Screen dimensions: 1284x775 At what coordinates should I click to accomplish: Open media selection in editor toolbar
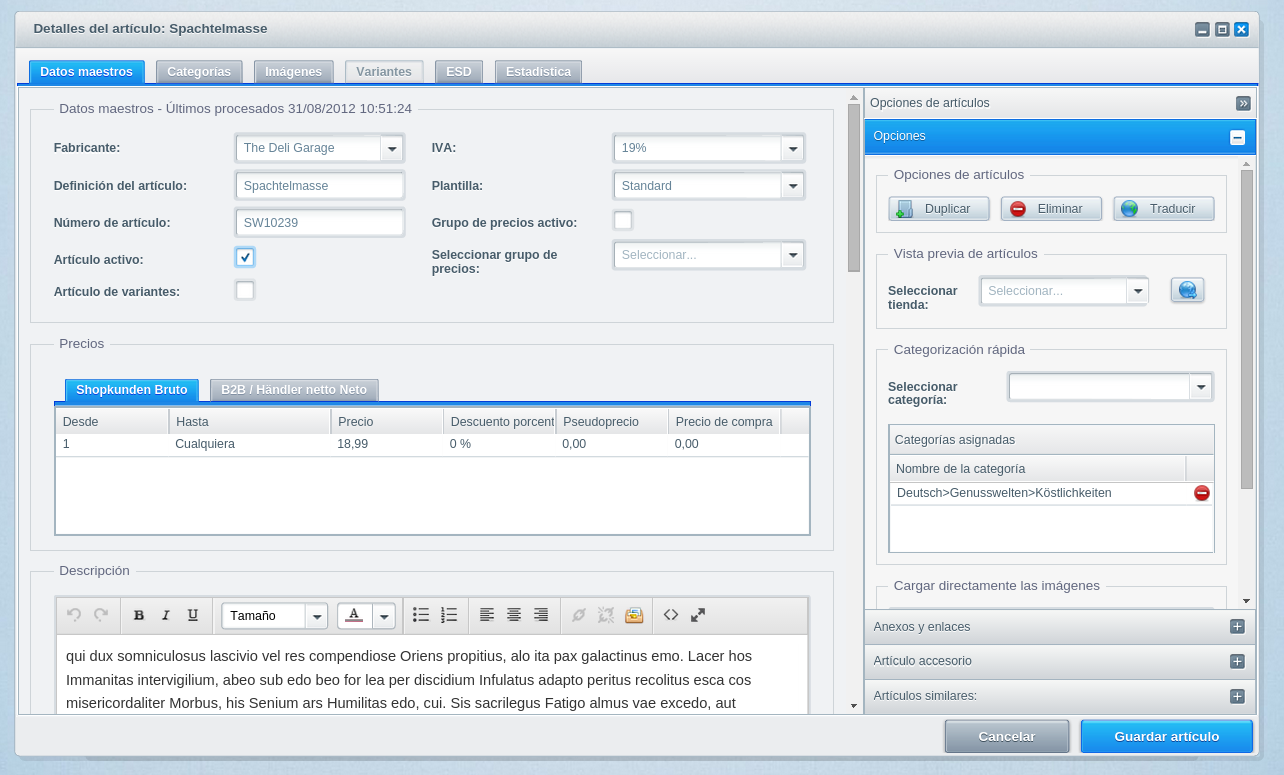(634, 615)
